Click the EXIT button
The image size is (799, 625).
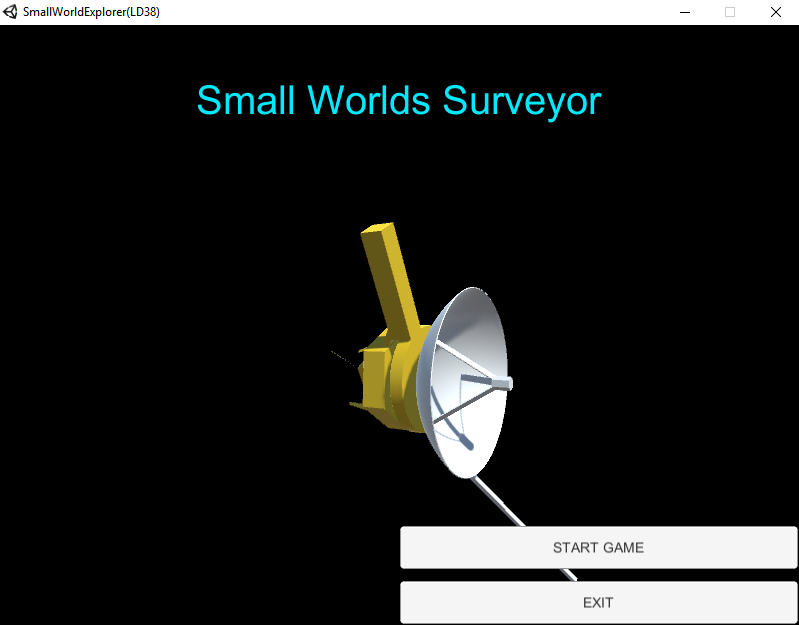599,603
